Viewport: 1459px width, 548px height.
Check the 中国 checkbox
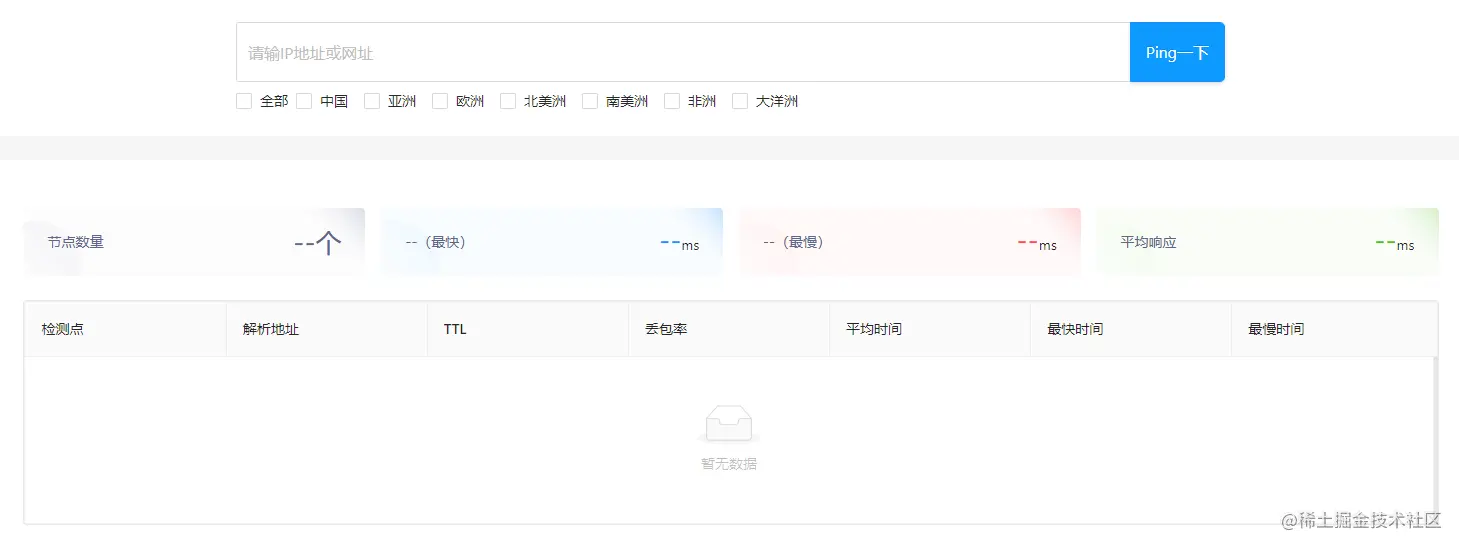304,101
